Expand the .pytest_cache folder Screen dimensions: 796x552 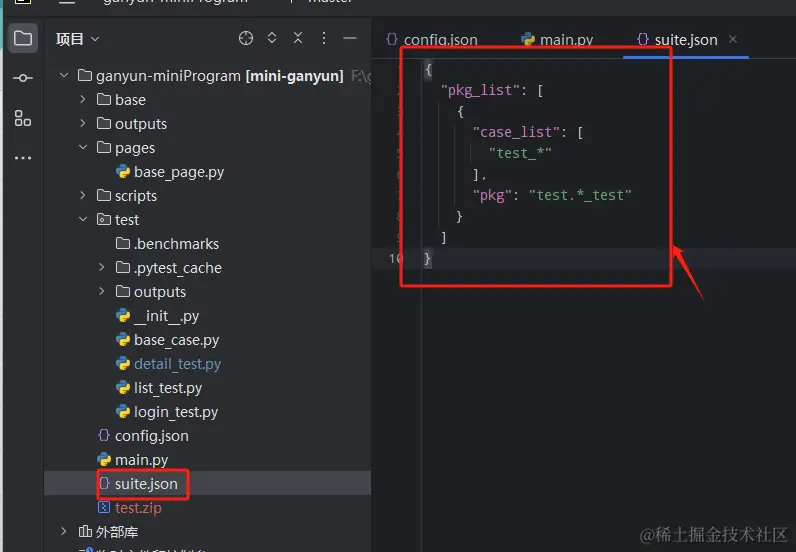(102, 267)
